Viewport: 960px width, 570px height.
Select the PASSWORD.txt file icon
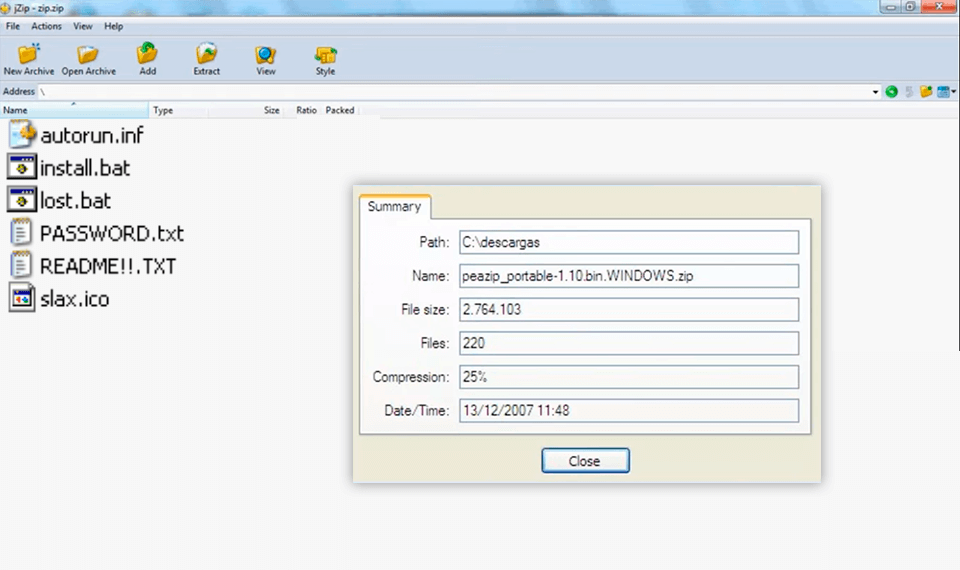(x=21, y=233)
